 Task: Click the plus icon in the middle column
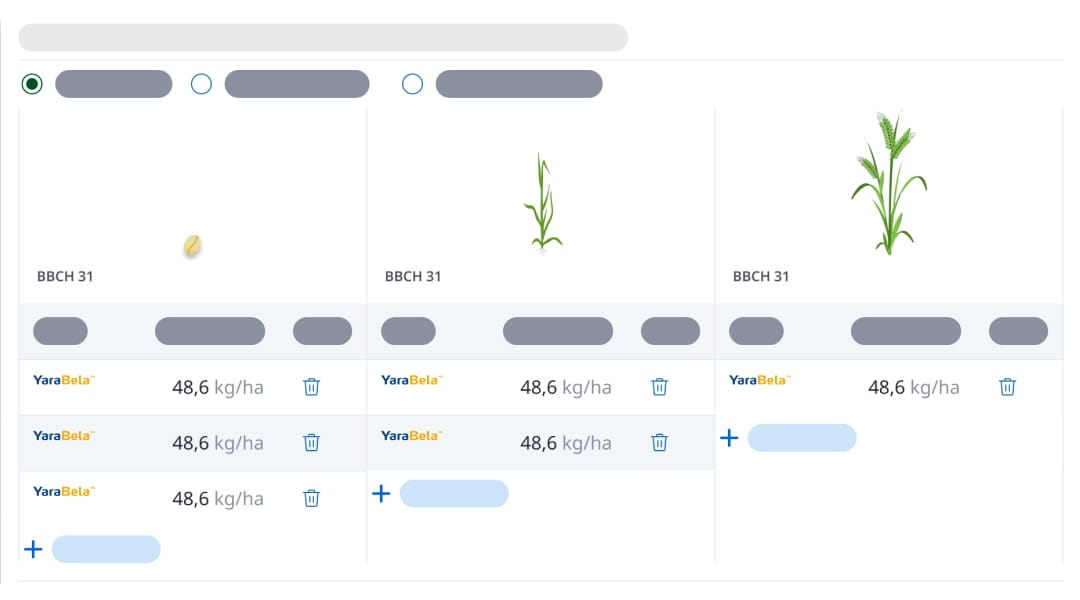tap(381, 493)
